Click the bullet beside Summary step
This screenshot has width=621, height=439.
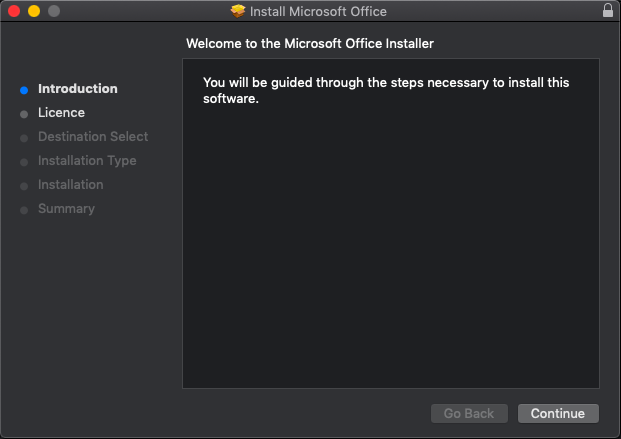[24, 210]
